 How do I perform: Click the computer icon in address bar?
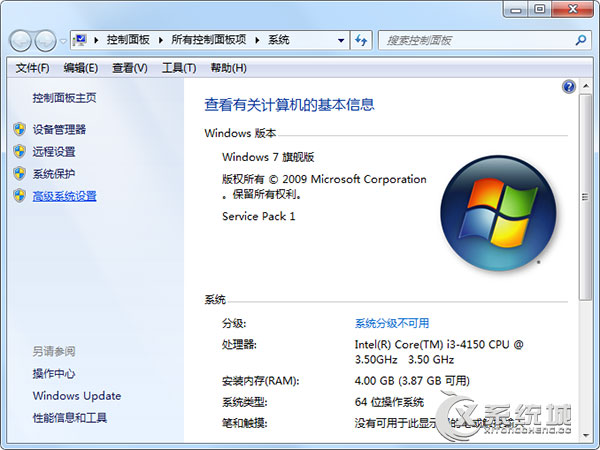[80, 40]
